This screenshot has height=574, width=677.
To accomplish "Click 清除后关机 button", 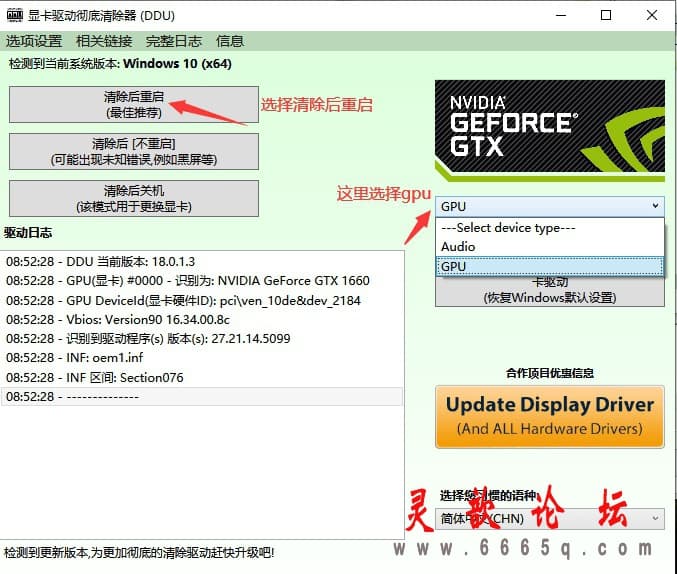I will tap(134, 199).
